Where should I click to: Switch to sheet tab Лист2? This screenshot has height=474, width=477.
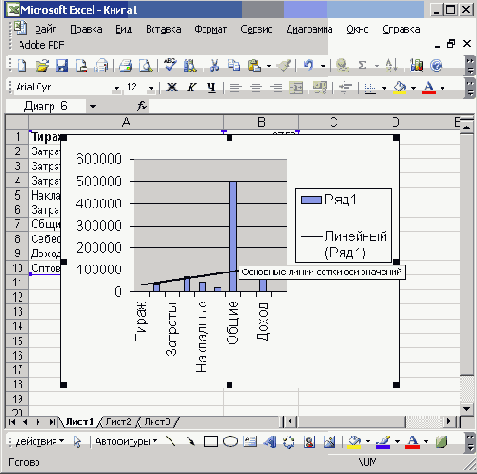click(119, 422)
